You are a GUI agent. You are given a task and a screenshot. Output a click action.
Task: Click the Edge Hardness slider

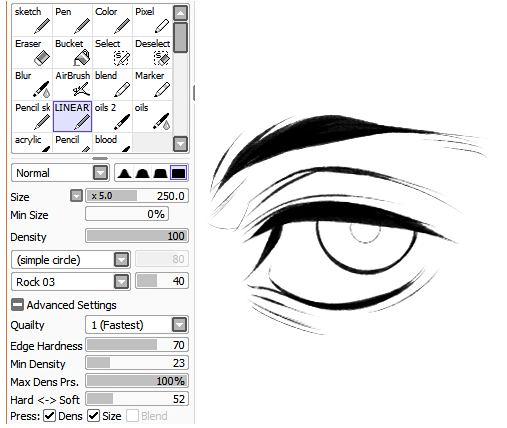pyautogui.click(x=137, y=345)
